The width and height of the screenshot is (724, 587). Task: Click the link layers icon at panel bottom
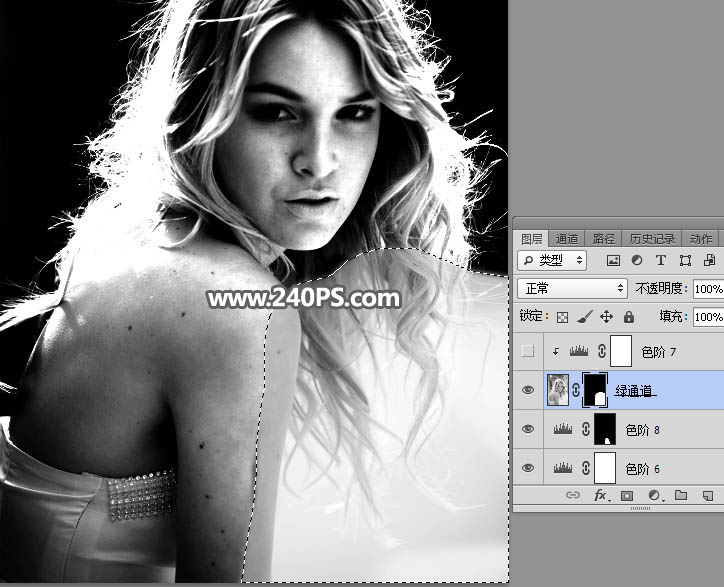tap(573, 496)
